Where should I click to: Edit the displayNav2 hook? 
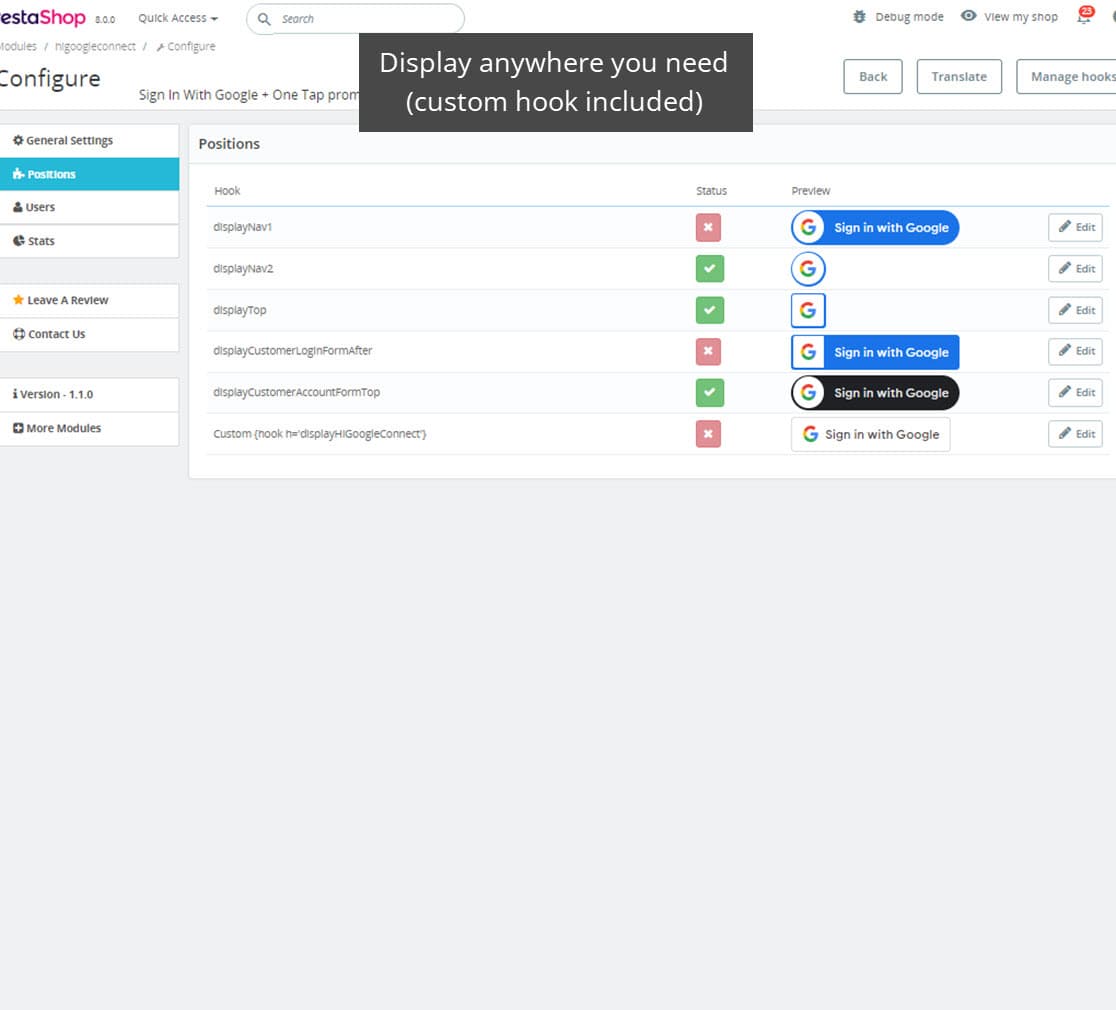point(1075,269)
